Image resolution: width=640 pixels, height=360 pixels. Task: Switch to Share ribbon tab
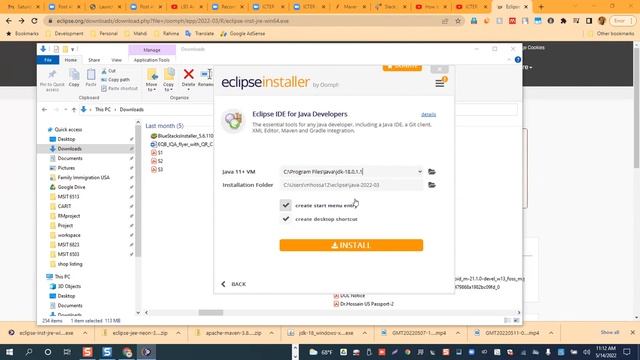[x=94, y=60]
